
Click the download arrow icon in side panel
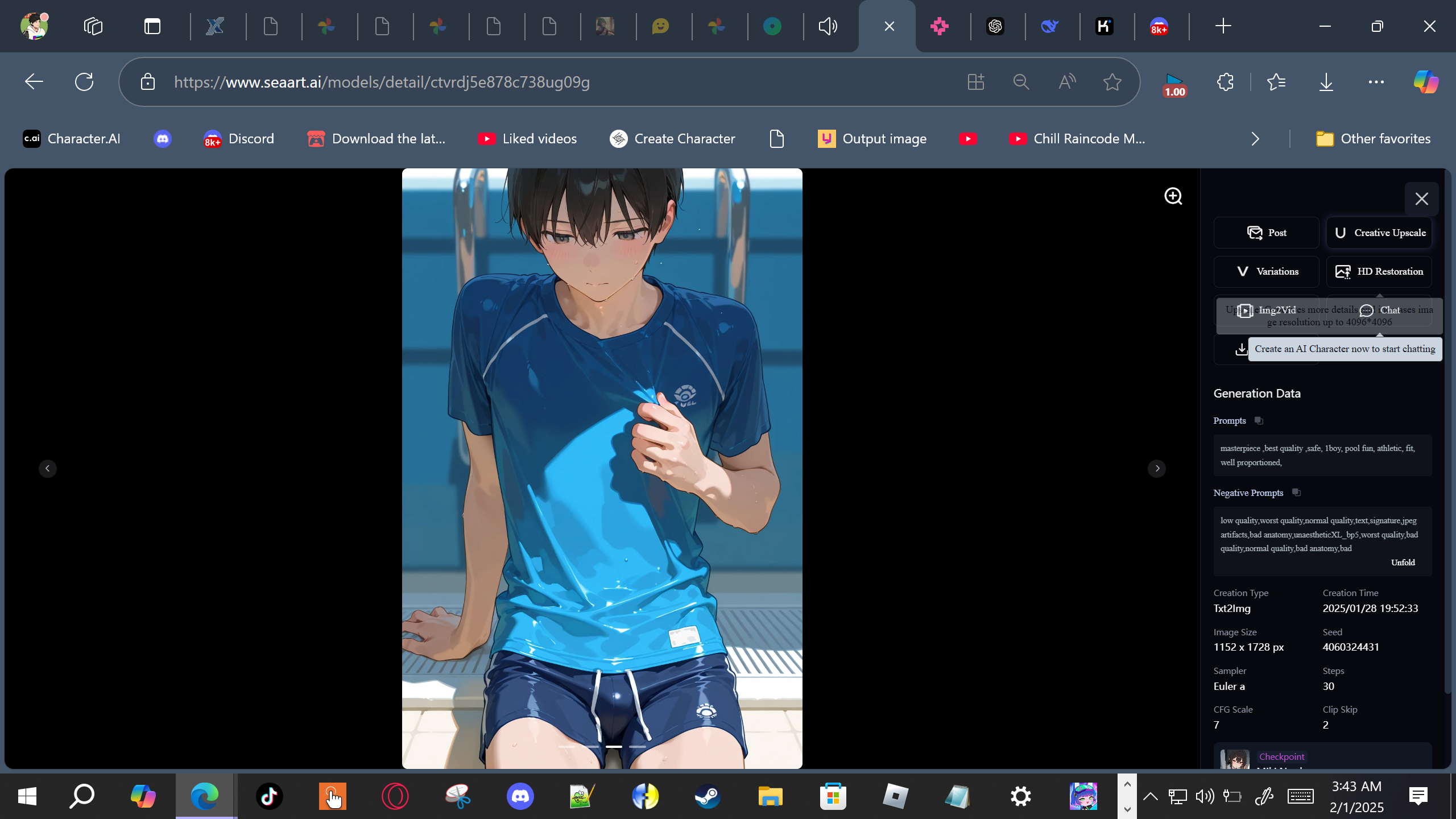pos(1241,349)
